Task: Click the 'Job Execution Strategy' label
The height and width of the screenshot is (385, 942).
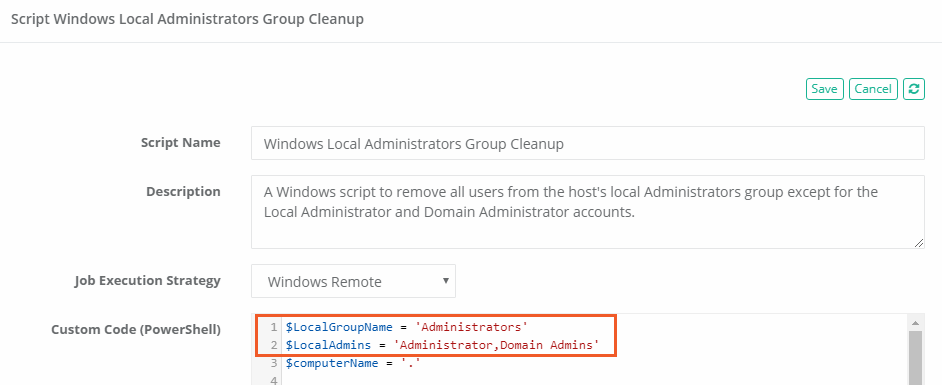Action: [x=148, y=281]
